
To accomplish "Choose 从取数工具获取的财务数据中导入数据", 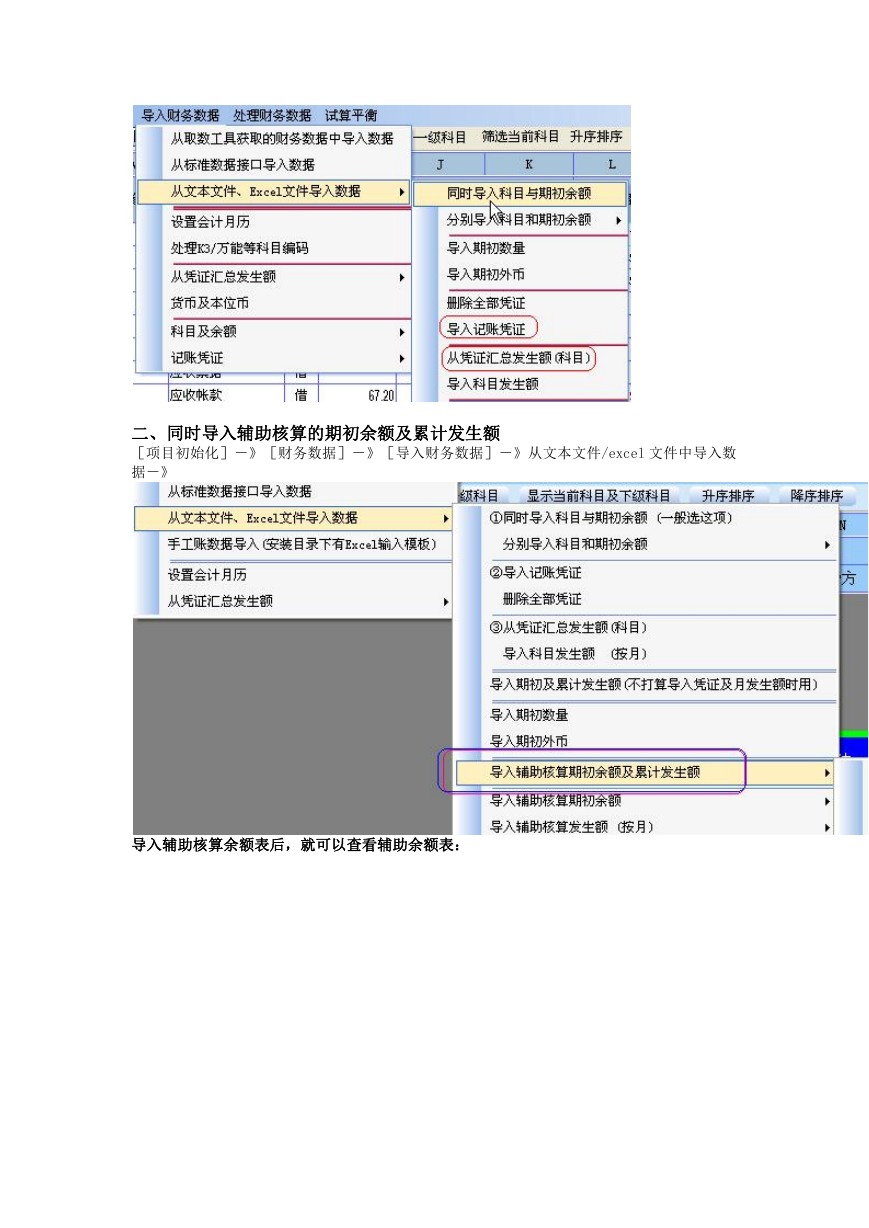I will click(273, 138).
